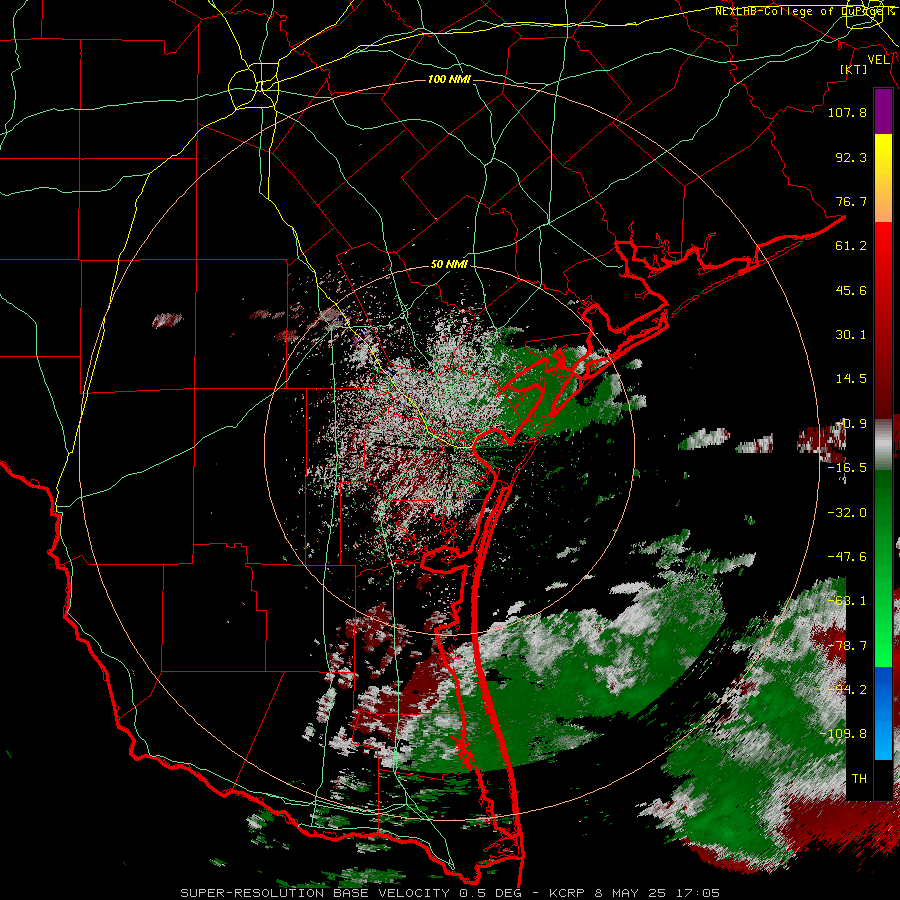Click the [KT] units label
The height and width of the screenshot is (900, 900).
pyautogui.click(x=853, y=69)
